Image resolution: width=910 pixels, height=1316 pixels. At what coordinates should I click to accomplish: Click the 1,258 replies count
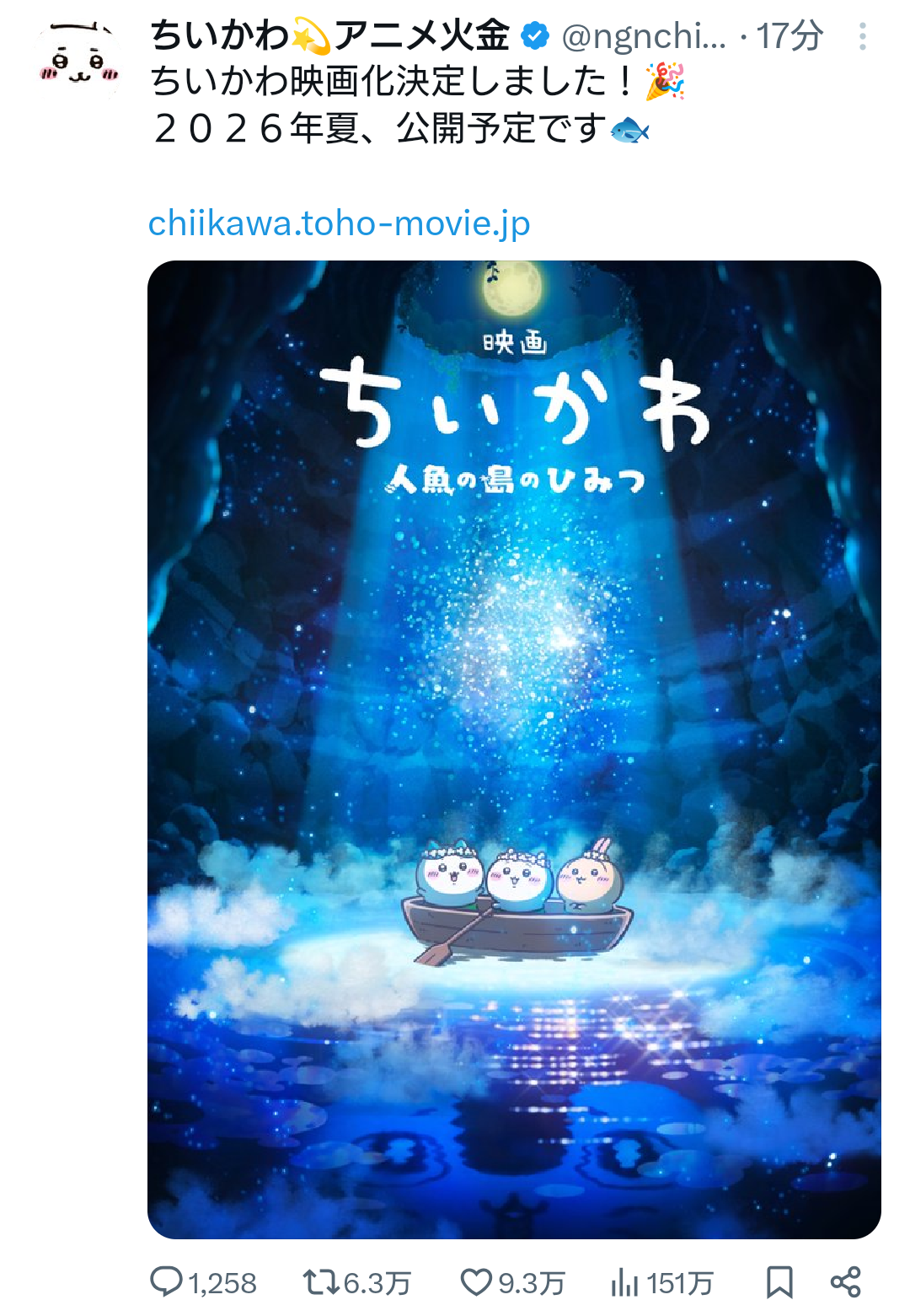tap(222, 1283)
